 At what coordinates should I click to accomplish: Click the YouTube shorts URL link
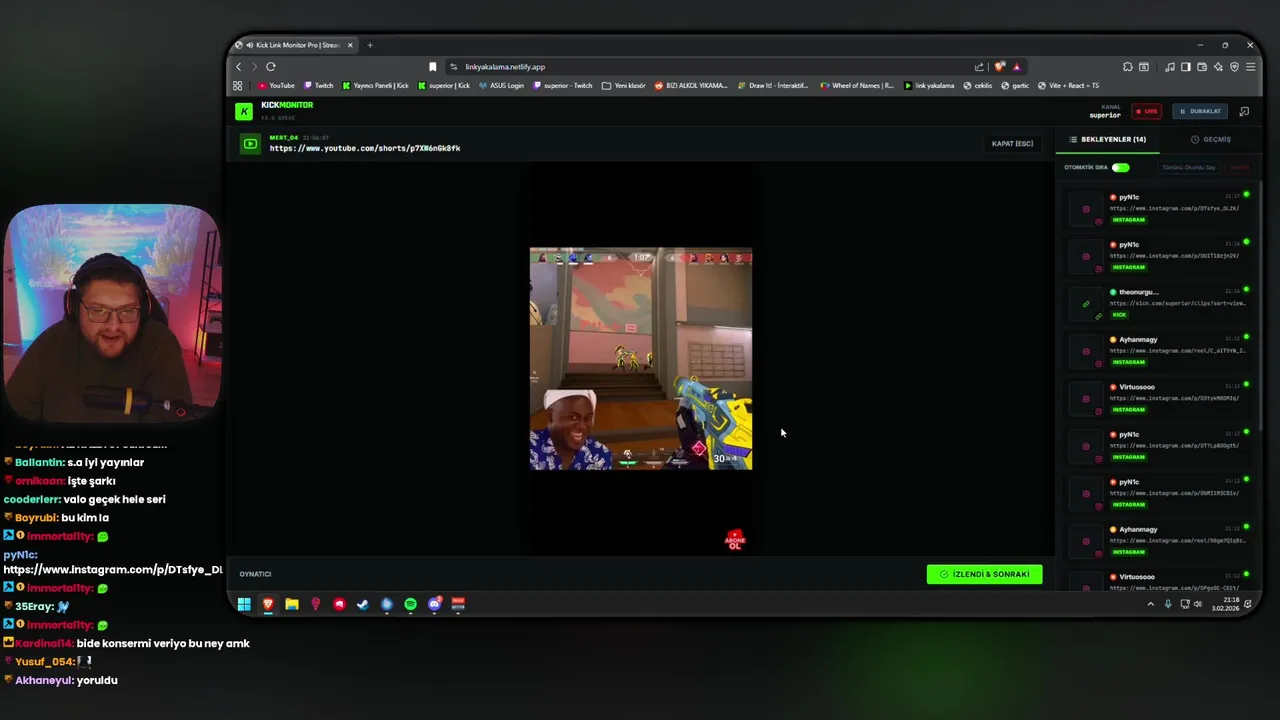[365, 148]
